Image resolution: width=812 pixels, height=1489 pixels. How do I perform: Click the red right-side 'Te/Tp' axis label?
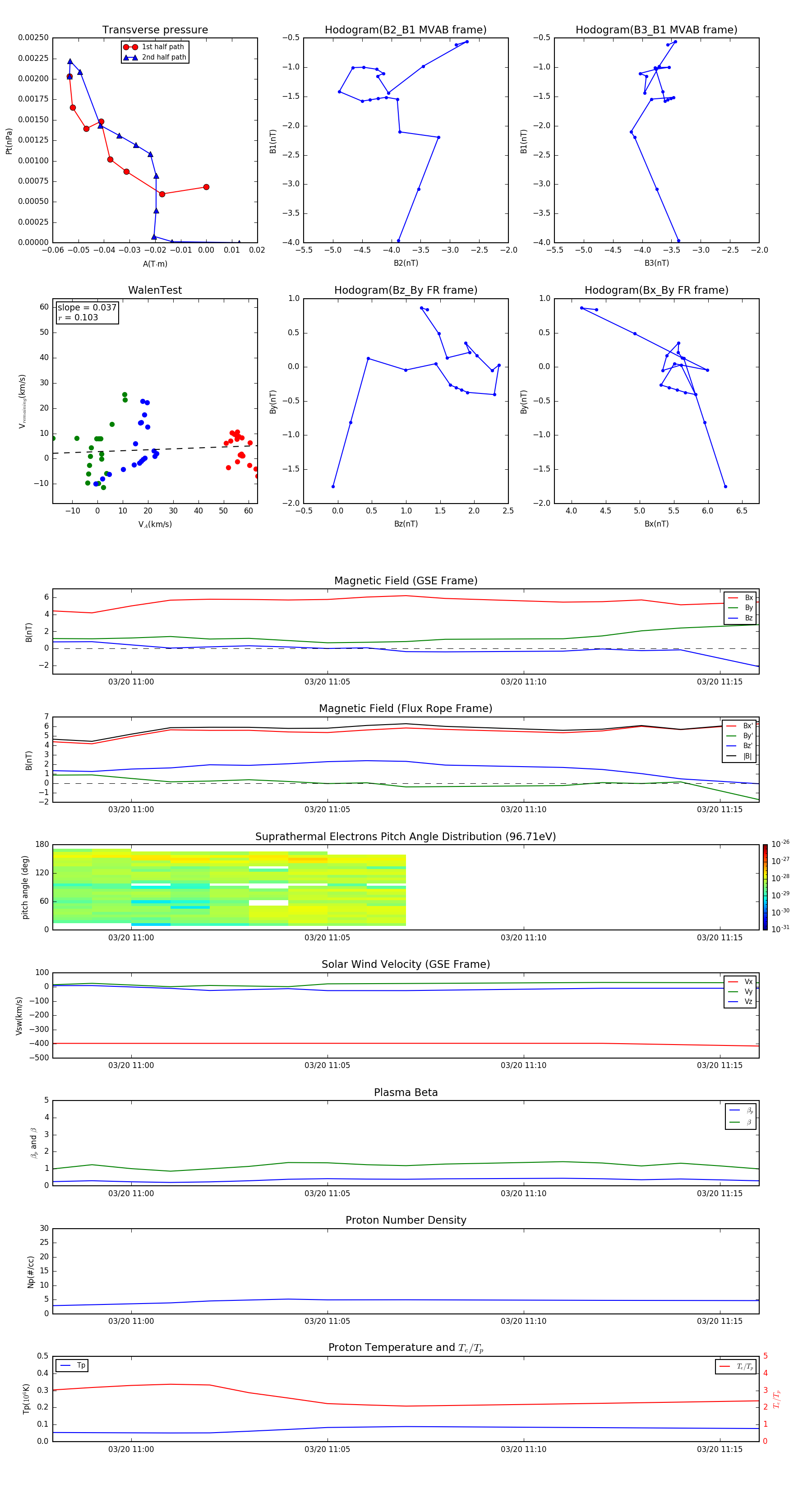[777, 1399]
